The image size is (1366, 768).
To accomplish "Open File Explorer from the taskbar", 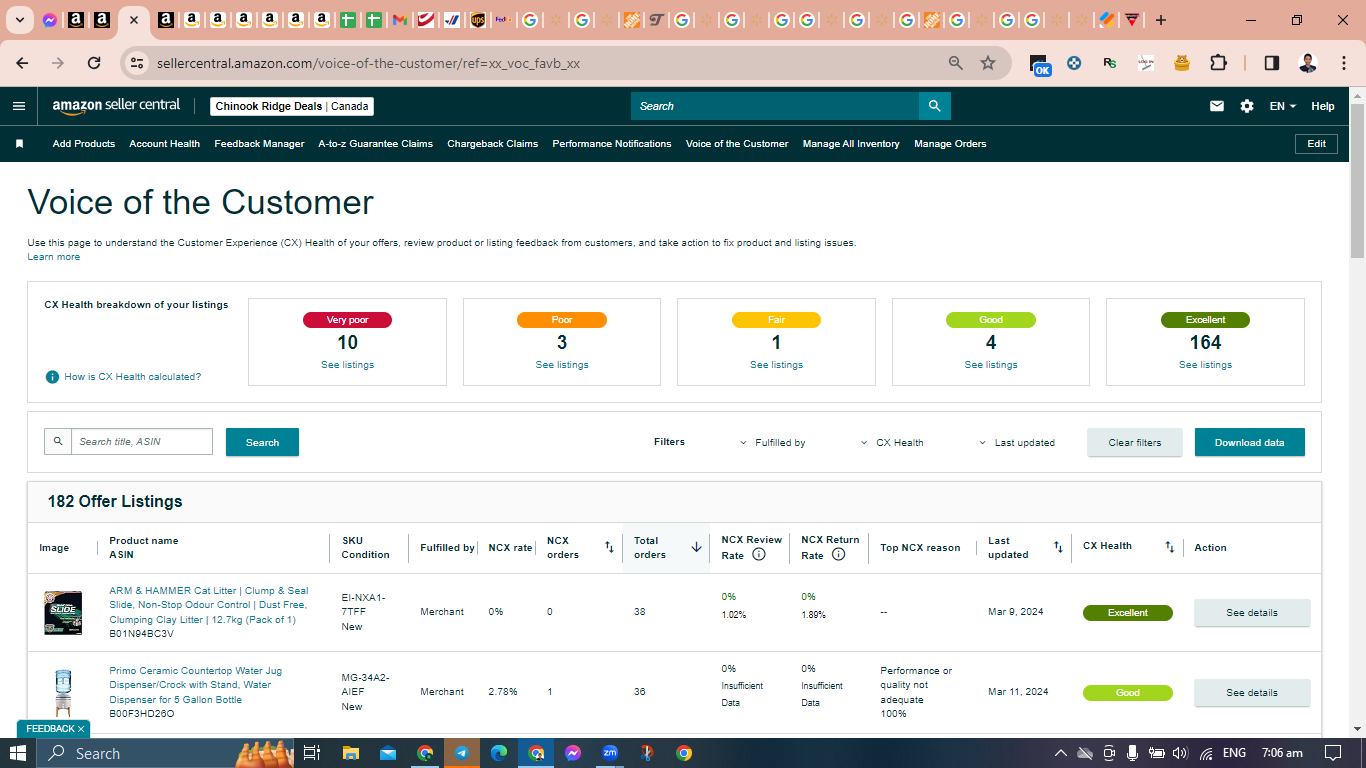I will (x=351, y=753).
